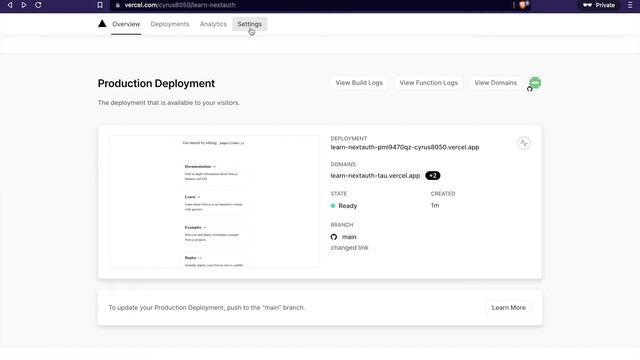
Task: Go back with browser back arrow
Action: tap(10, 5)
